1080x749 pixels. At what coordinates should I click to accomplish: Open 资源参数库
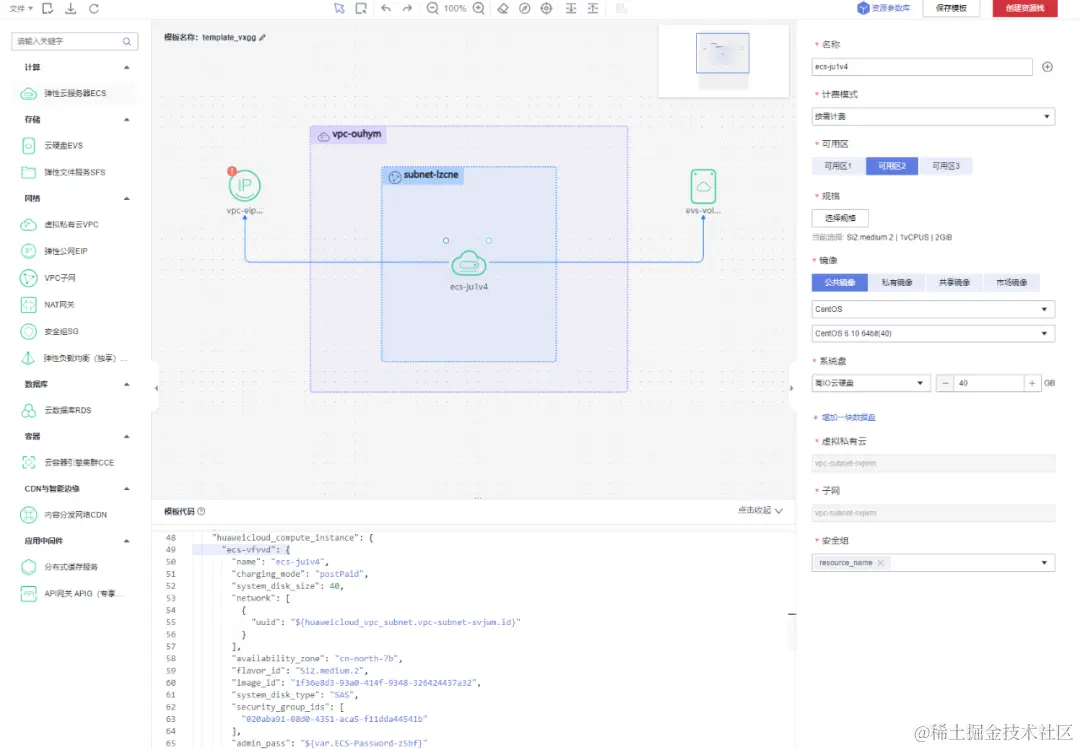click(884, 8)
